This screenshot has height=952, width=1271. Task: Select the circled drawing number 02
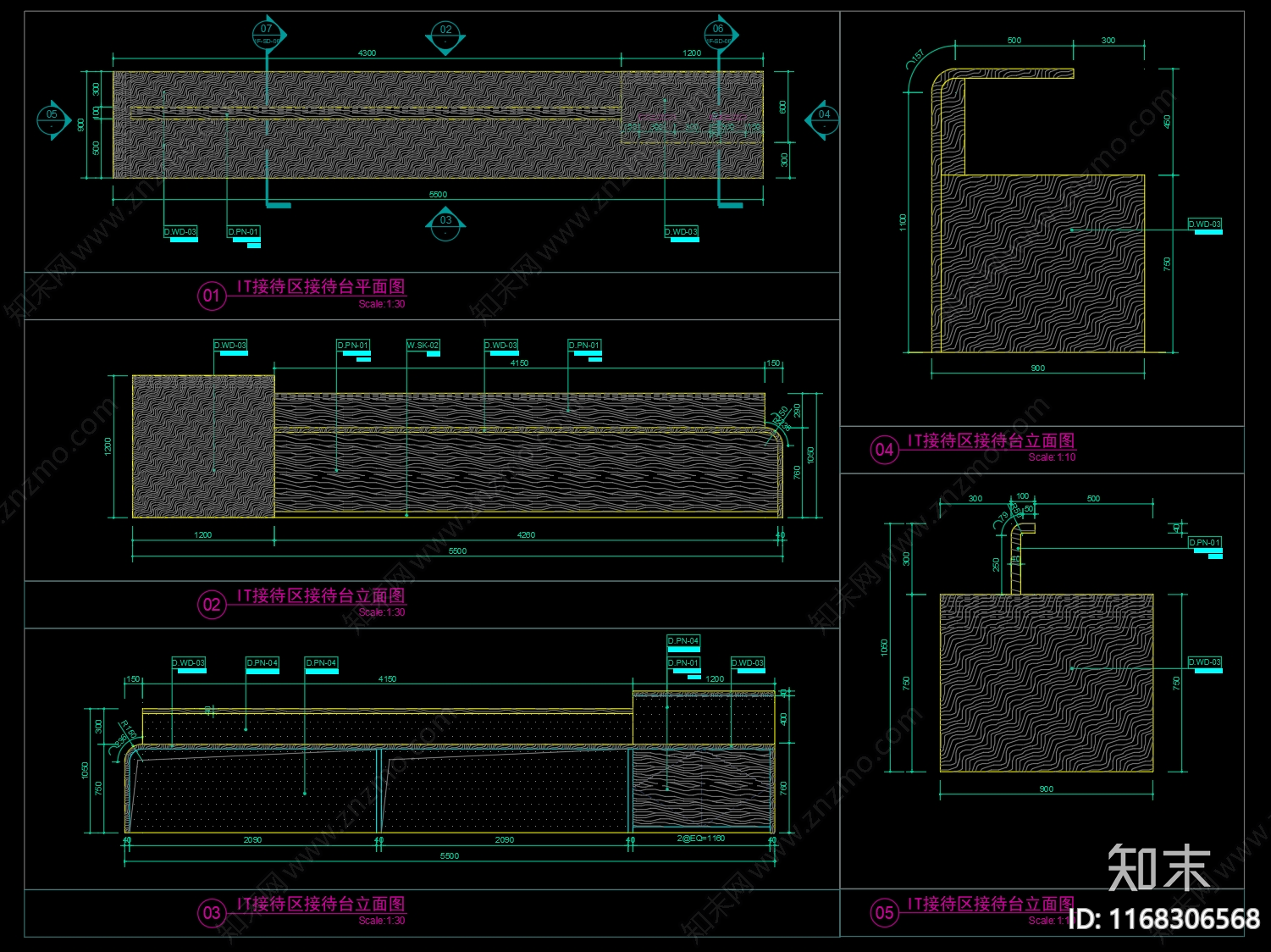point(212,605)
